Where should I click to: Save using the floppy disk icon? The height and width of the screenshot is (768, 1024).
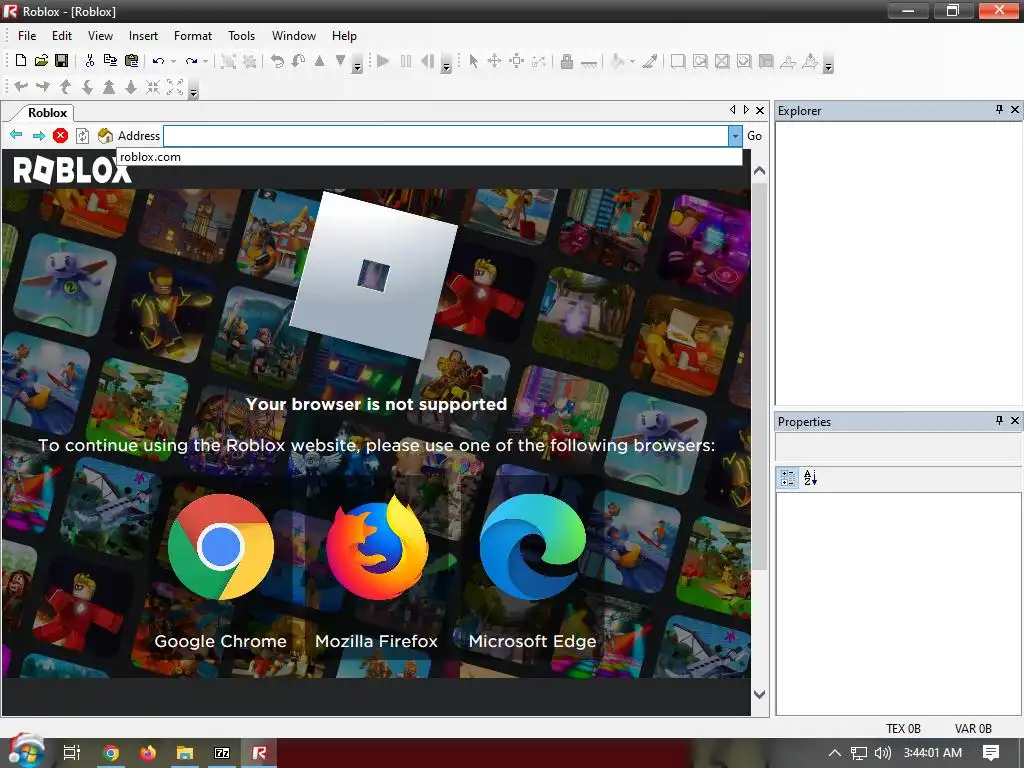61,61
